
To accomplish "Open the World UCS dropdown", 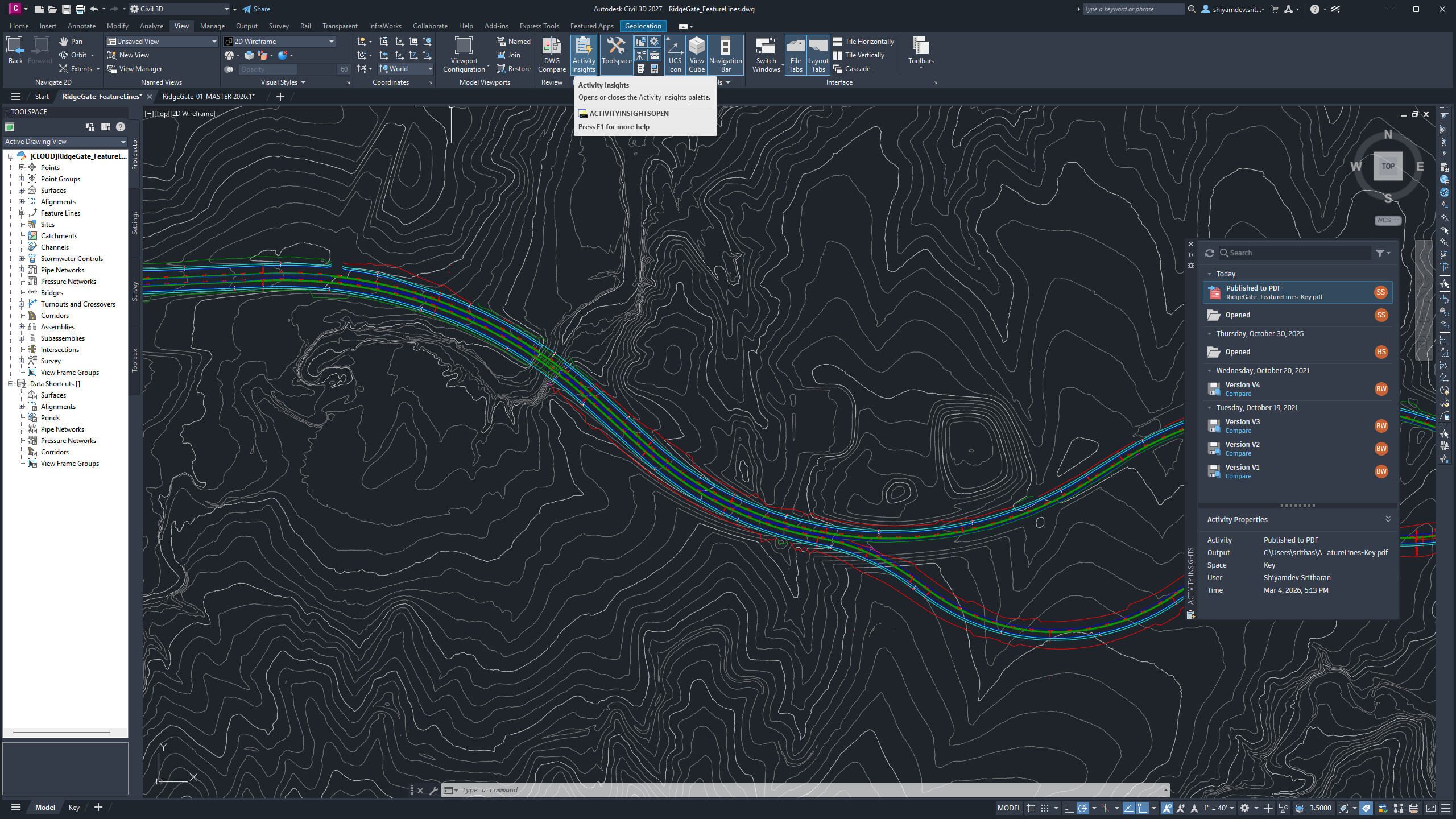I will pyautogui.click(x=406, y=69).
